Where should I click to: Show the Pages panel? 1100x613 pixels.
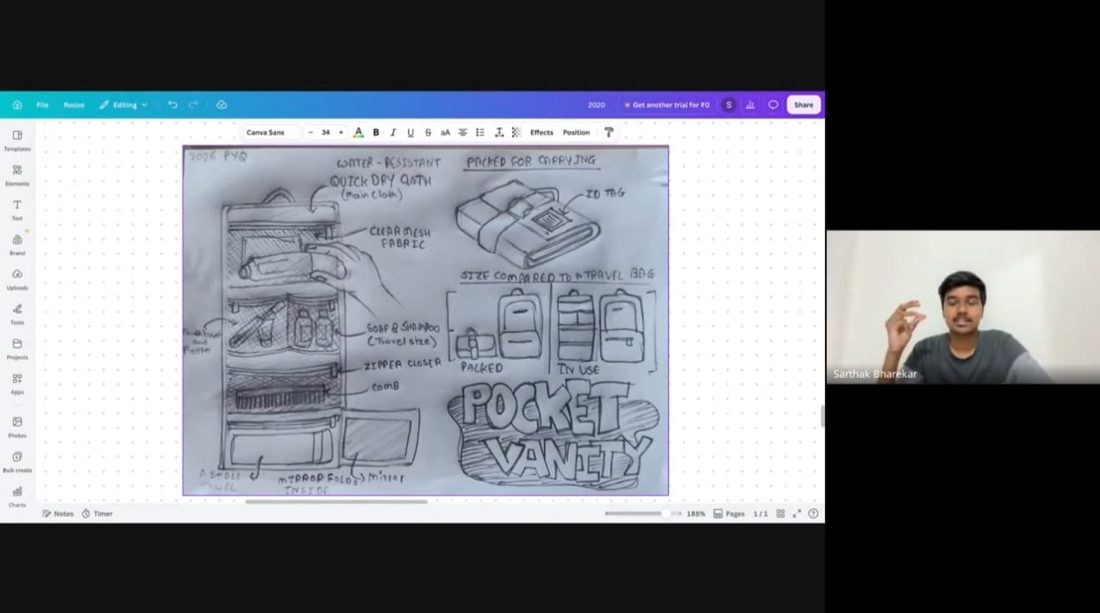[x=729, y=513]
